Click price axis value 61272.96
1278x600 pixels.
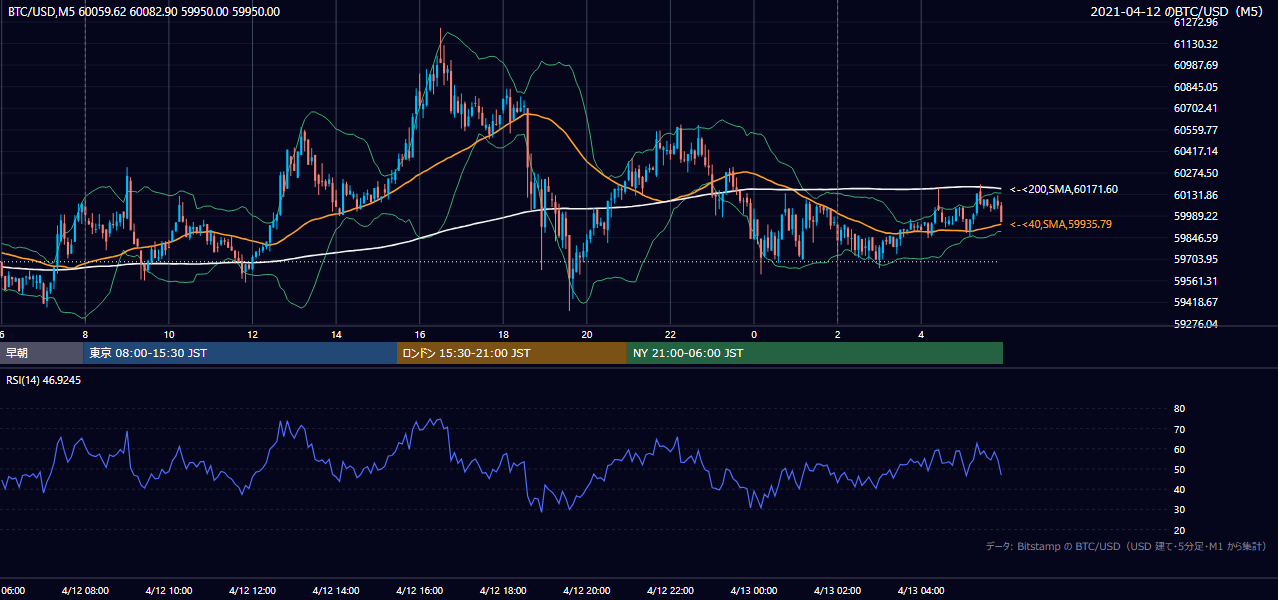pos(1195,22)
